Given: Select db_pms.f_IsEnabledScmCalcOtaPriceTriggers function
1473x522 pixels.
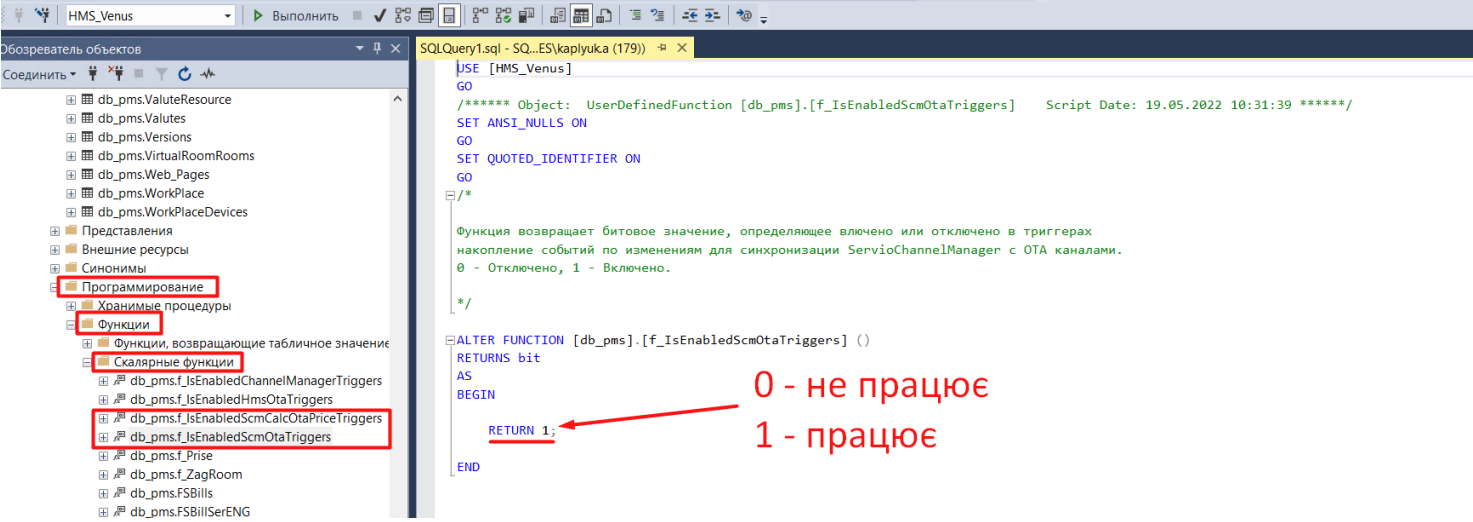Looking at the screenshot, I should pyautogui.click(x=255, y=418).
